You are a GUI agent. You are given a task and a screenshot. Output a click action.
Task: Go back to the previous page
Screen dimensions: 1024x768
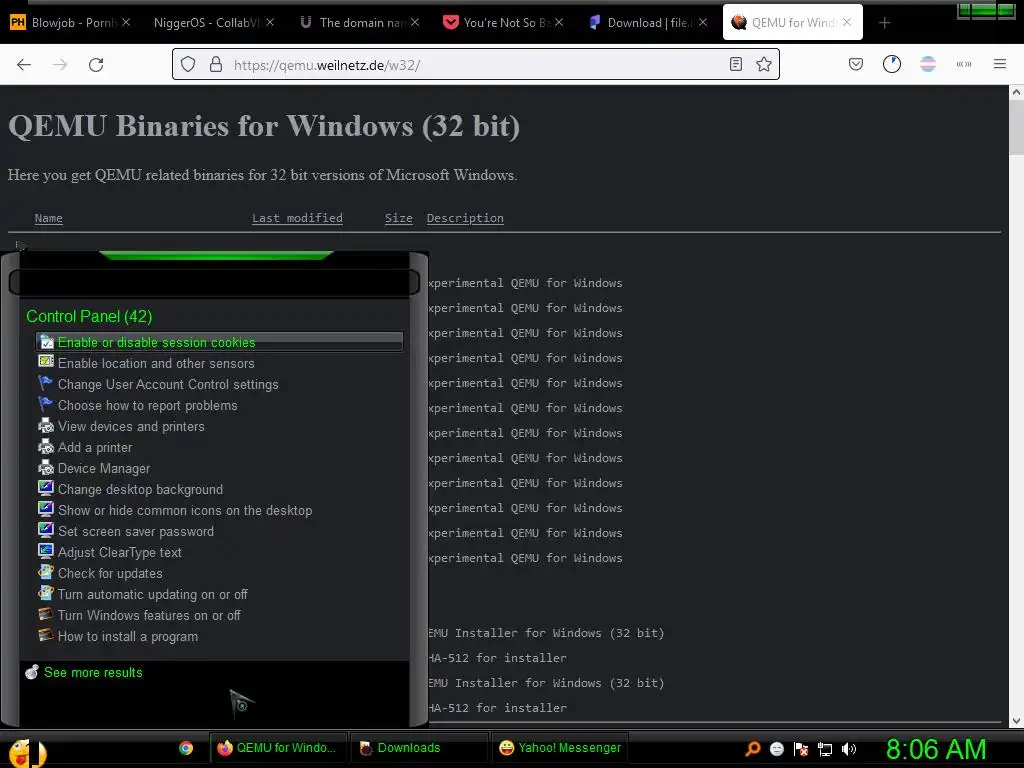pos(24,64)
